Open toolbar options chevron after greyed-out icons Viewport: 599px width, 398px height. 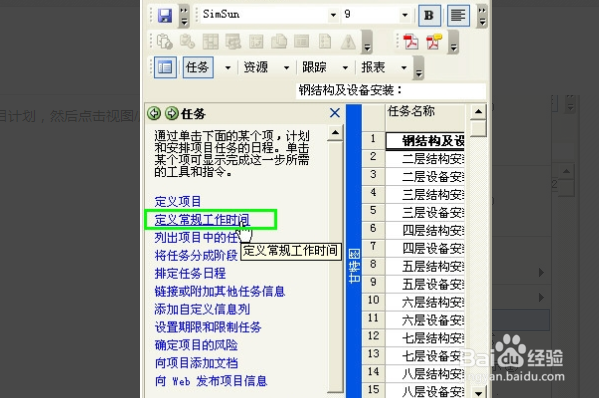click(x=367, y=42)
